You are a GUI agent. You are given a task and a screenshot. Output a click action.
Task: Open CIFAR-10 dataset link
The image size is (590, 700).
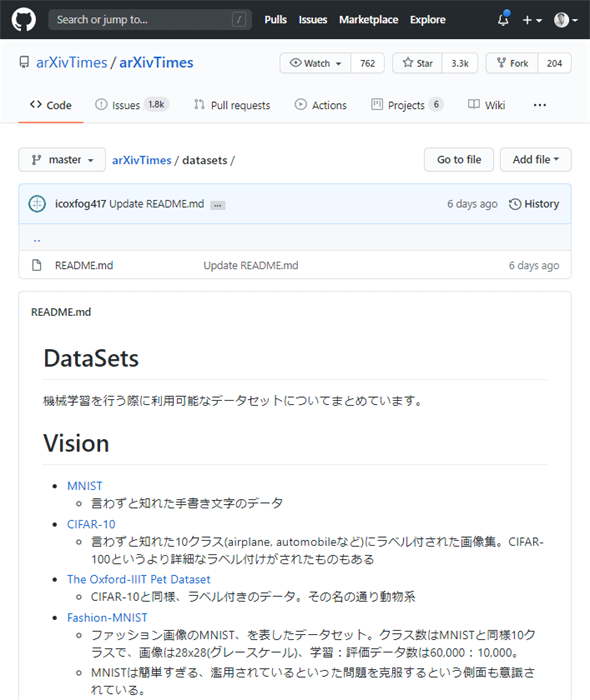tap(91, 524)
